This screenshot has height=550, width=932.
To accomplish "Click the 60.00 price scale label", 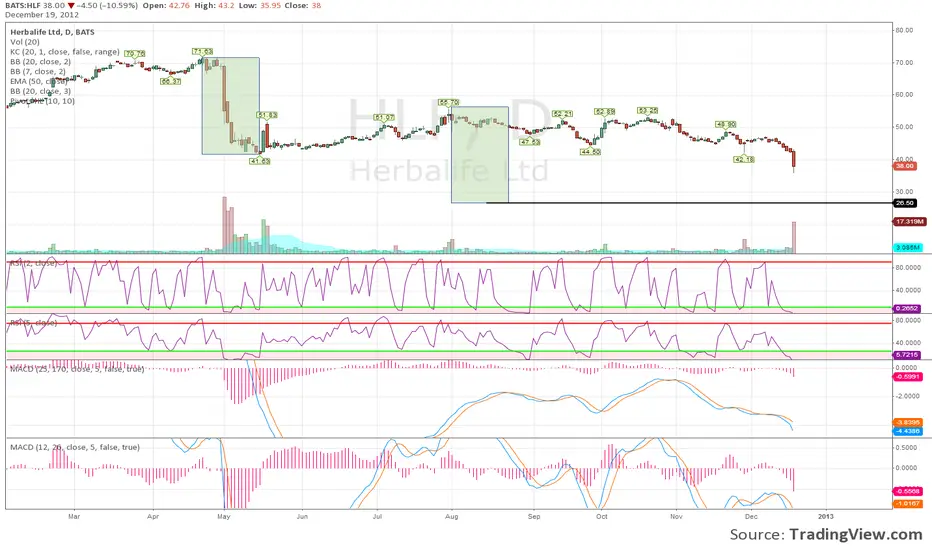I will (x=905, y=95).
